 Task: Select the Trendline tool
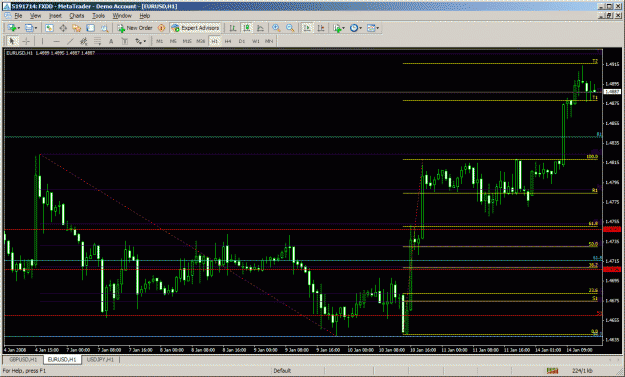click(70, 41)
